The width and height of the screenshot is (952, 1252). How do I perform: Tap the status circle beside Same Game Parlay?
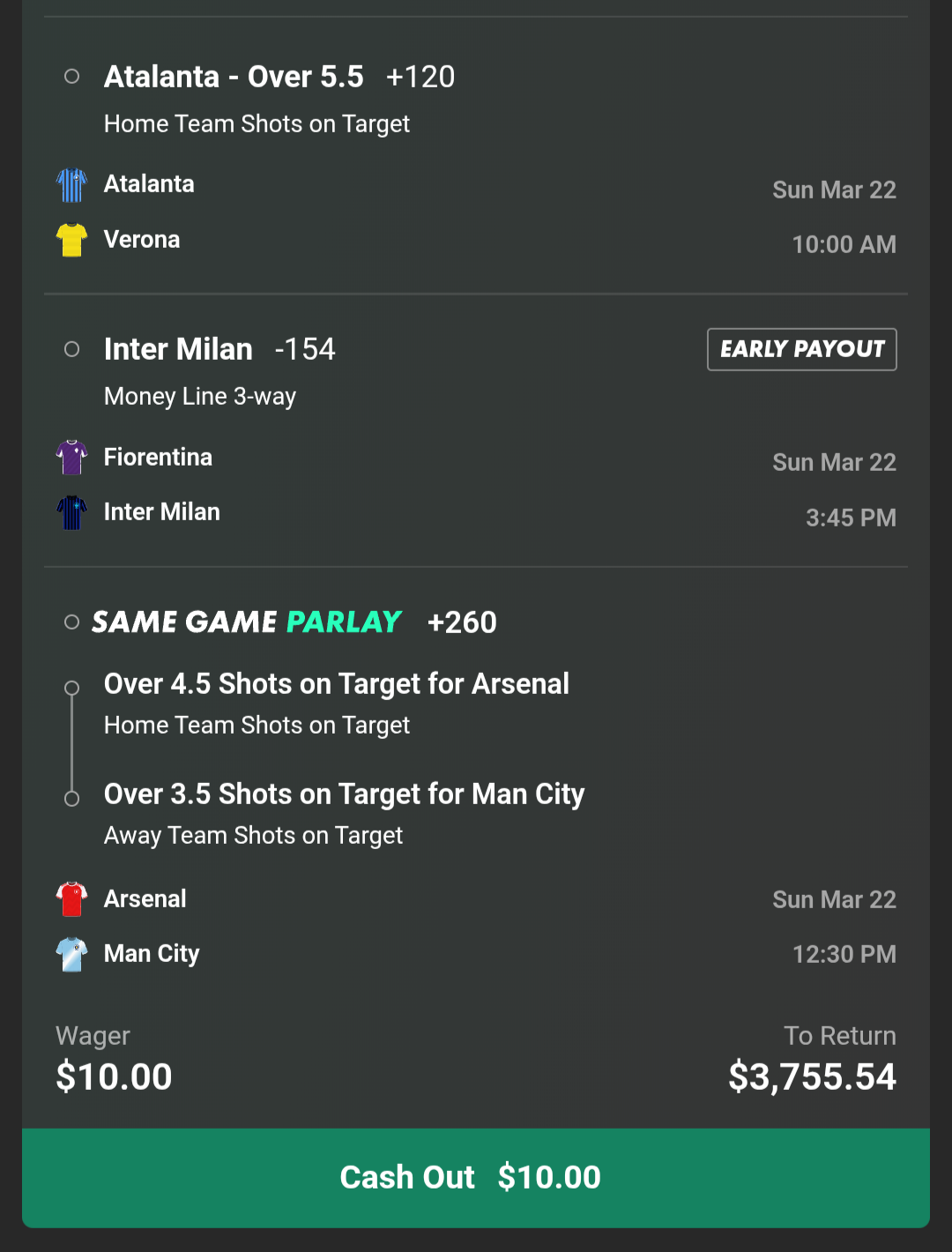(x=72, y=622)
